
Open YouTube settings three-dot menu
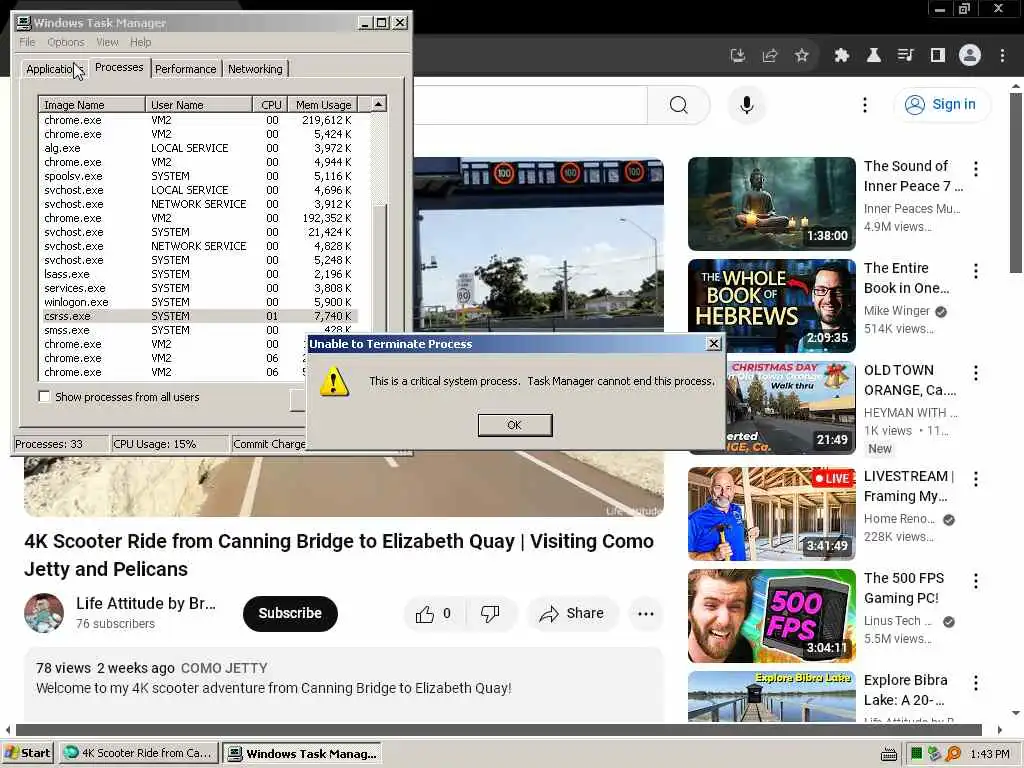[865, 105]
